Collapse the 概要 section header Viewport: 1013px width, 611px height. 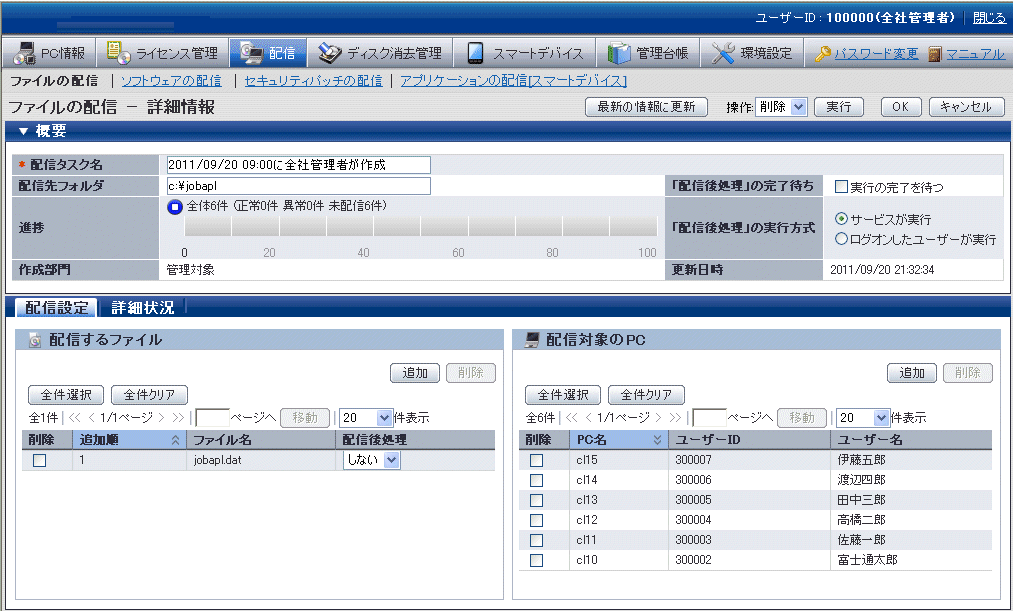tap(23, 131)
